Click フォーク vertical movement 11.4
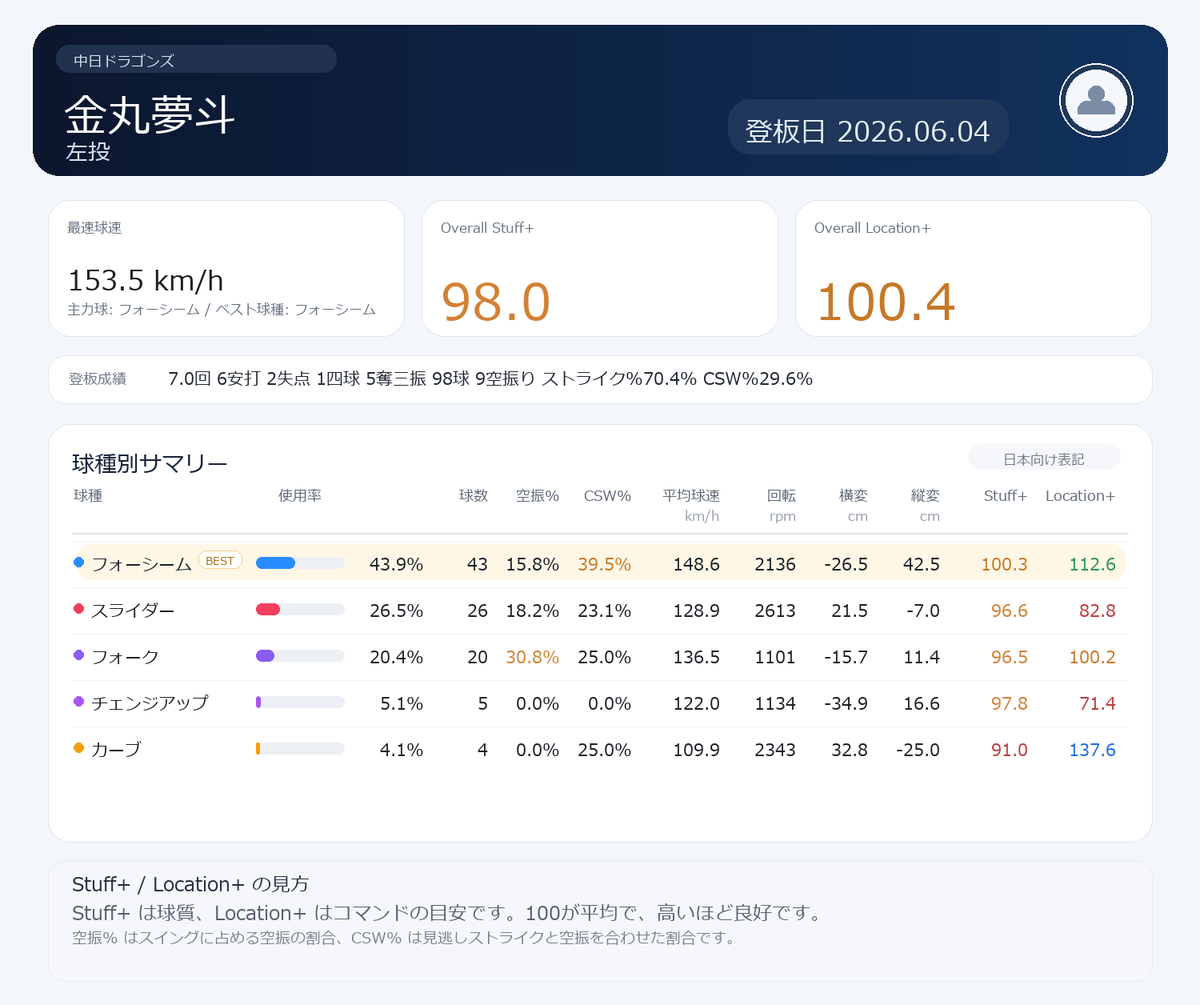 point(921,657)
